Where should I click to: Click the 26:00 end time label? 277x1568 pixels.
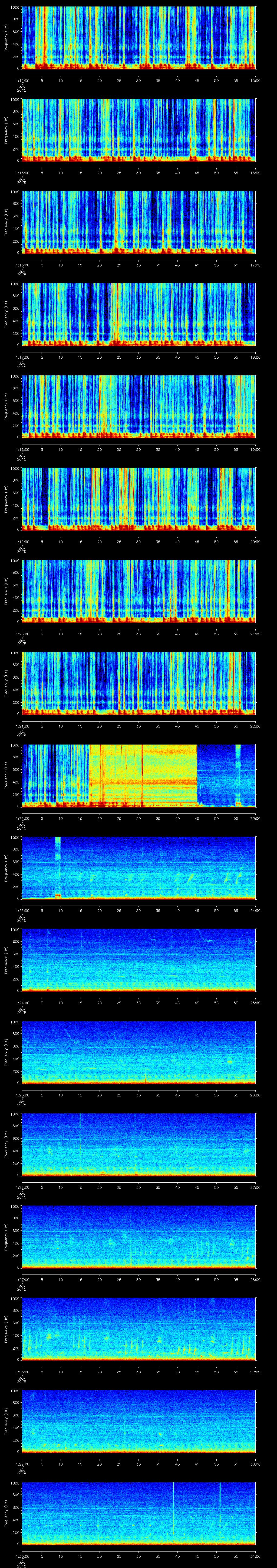pyautogui.click(x=256, y=1095)
